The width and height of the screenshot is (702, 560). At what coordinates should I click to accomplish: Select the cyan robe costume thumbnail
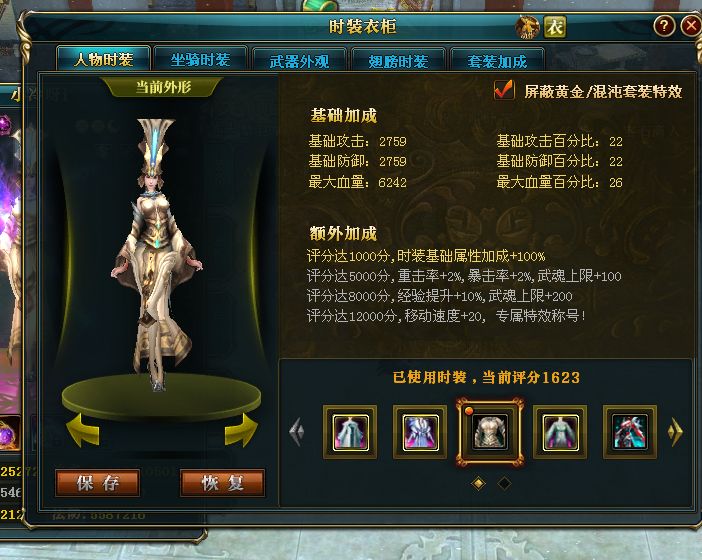tap(351, 432)
